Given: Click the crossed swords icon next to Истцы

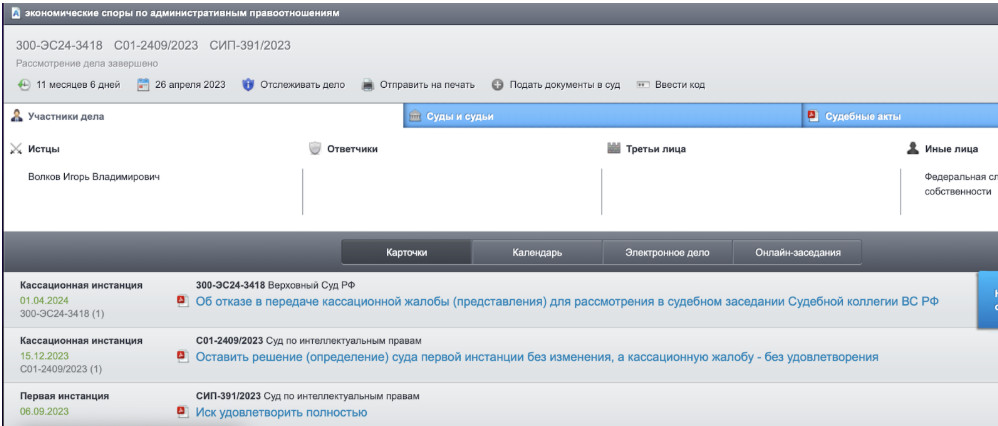Looking at the screenshot, I should coord(17,149).
